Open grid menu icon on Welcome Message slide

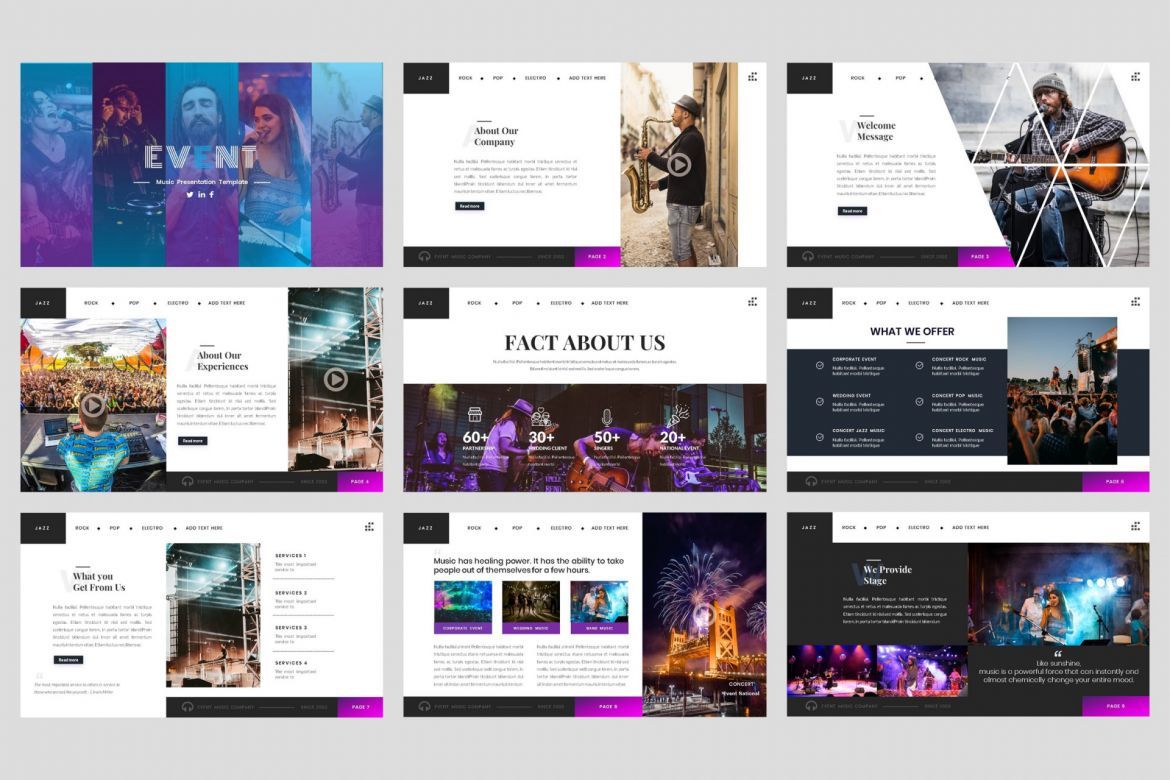point(1135,77)
